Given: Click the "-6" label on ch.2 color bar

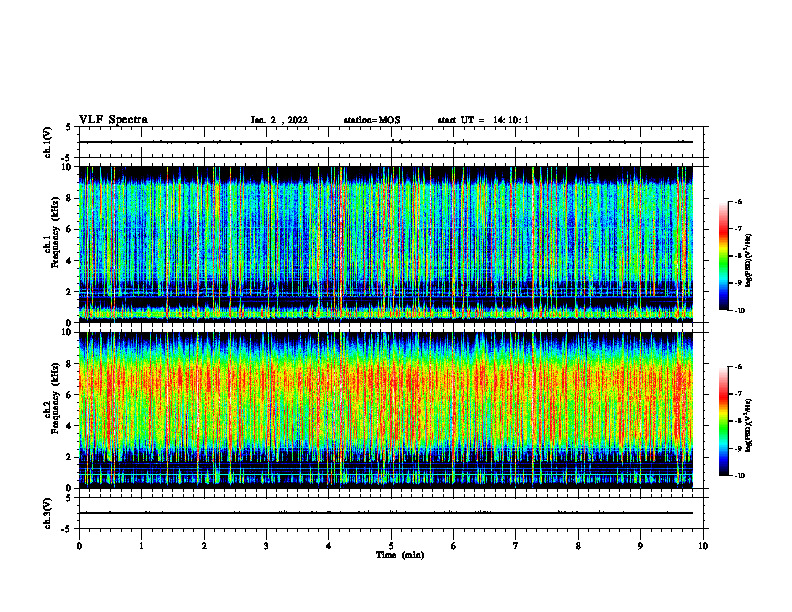Looking at the screenshot, I should tap(738, 367).
